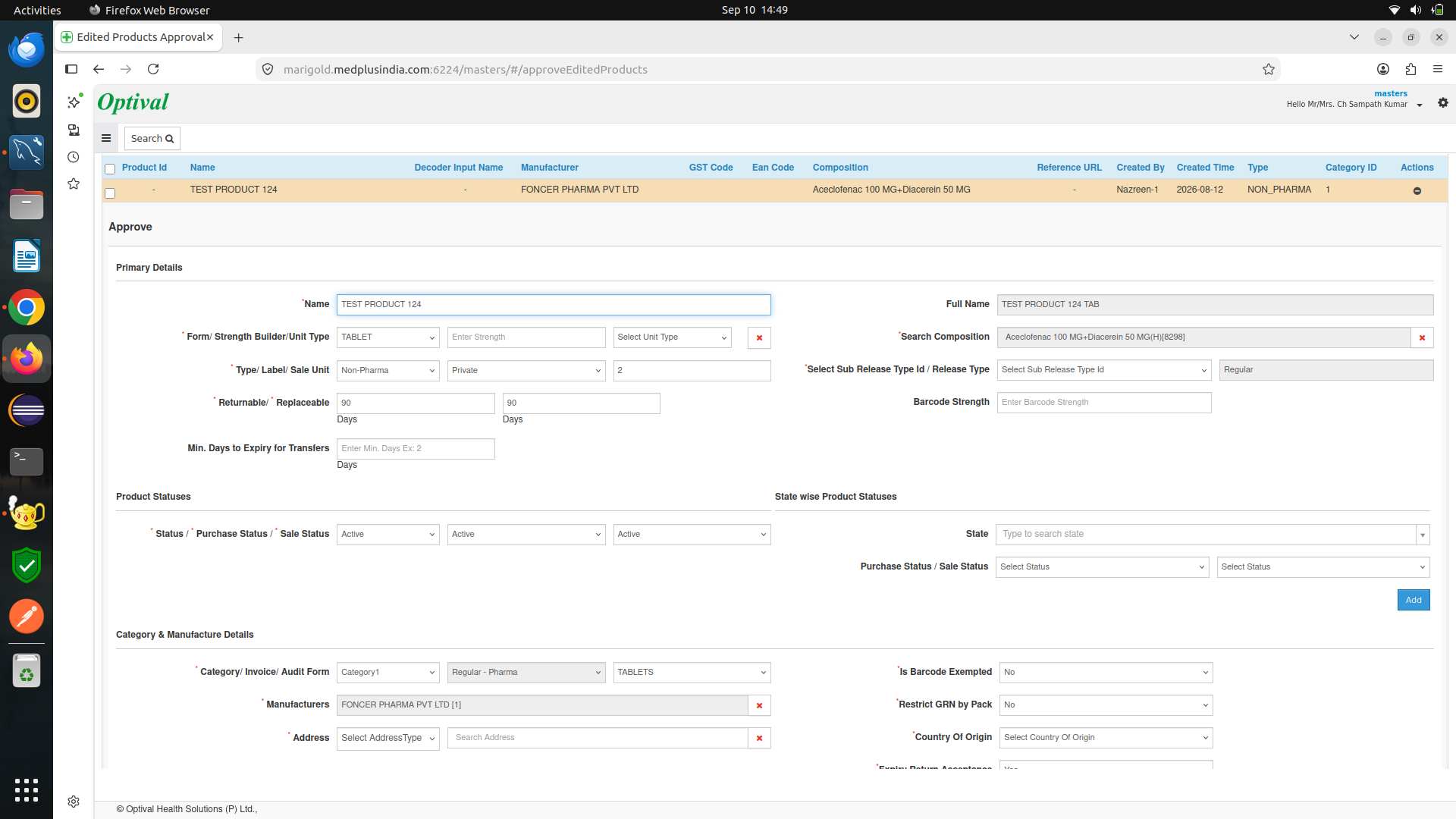1456x819 pixels.
Task: Toggle select-all checkbox in table header
Action: pos(110,169)
